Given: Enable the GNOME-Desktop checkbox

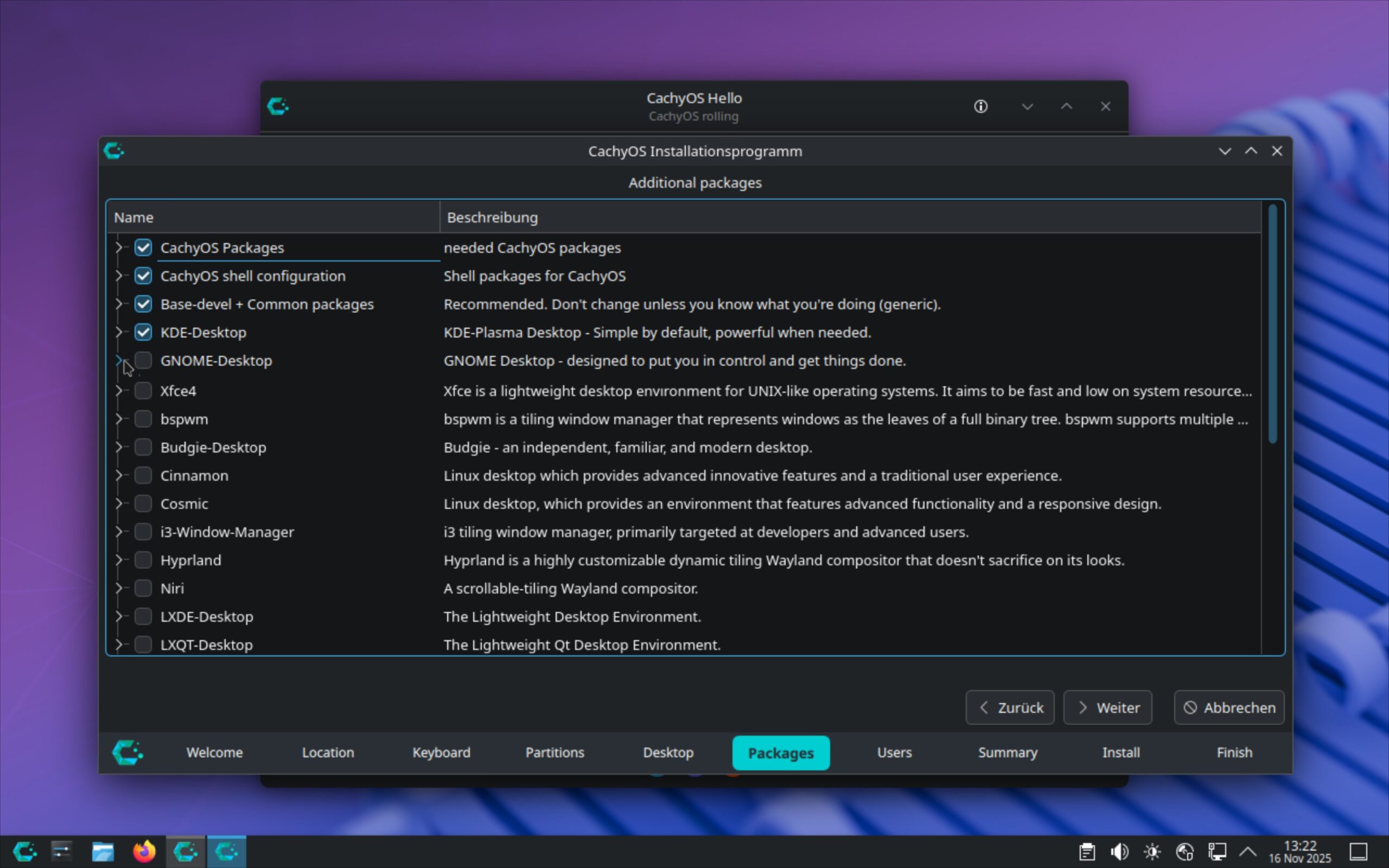Looking at the screenshot, I should [x=143, y=361].
